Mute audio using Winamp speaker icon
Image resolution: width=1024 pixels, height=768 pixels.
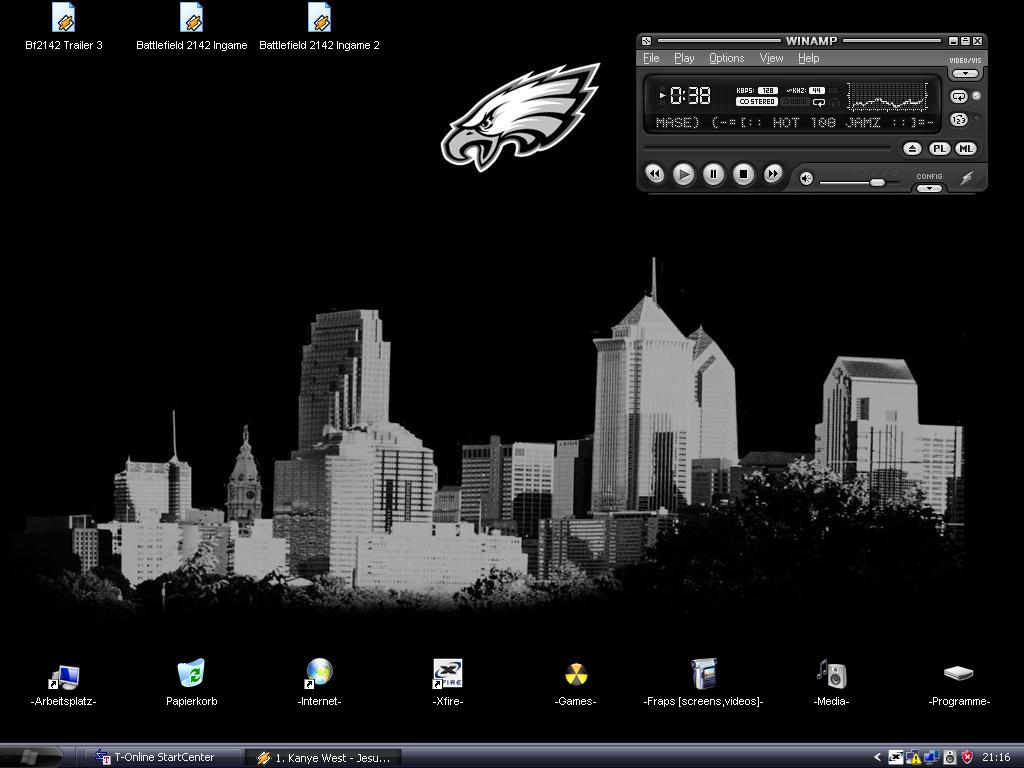pyautogui.click(x=807, y=179)
